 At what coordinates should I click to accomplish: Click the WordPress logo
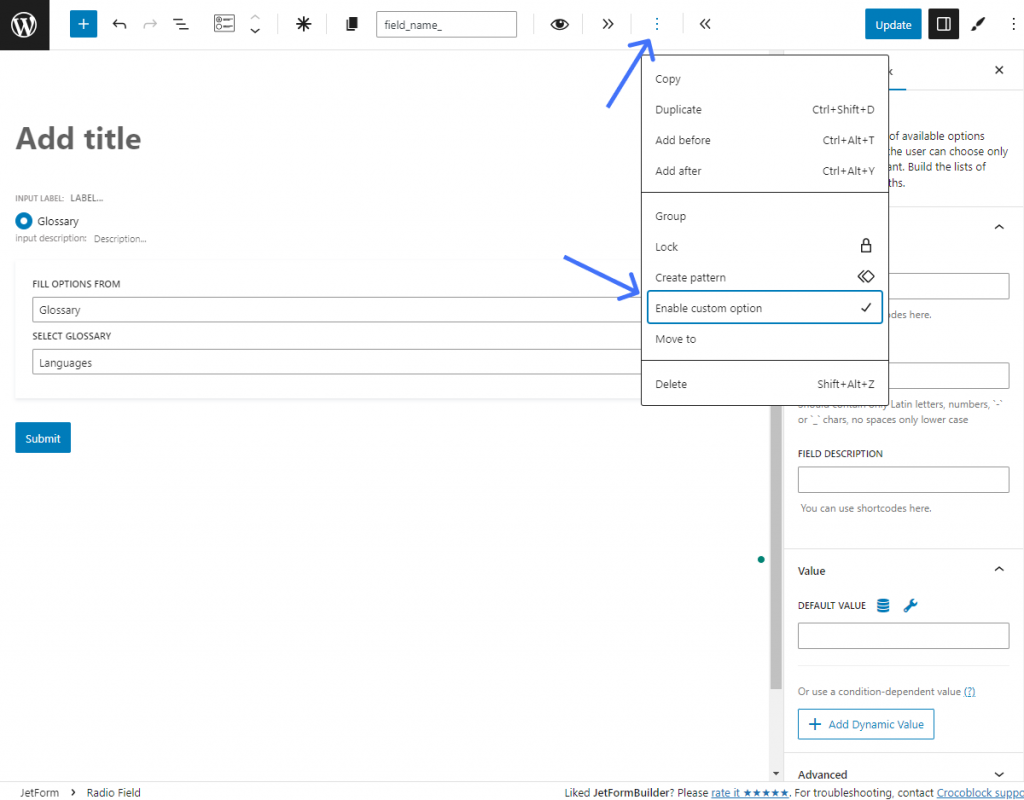click(x=24, y=24)
